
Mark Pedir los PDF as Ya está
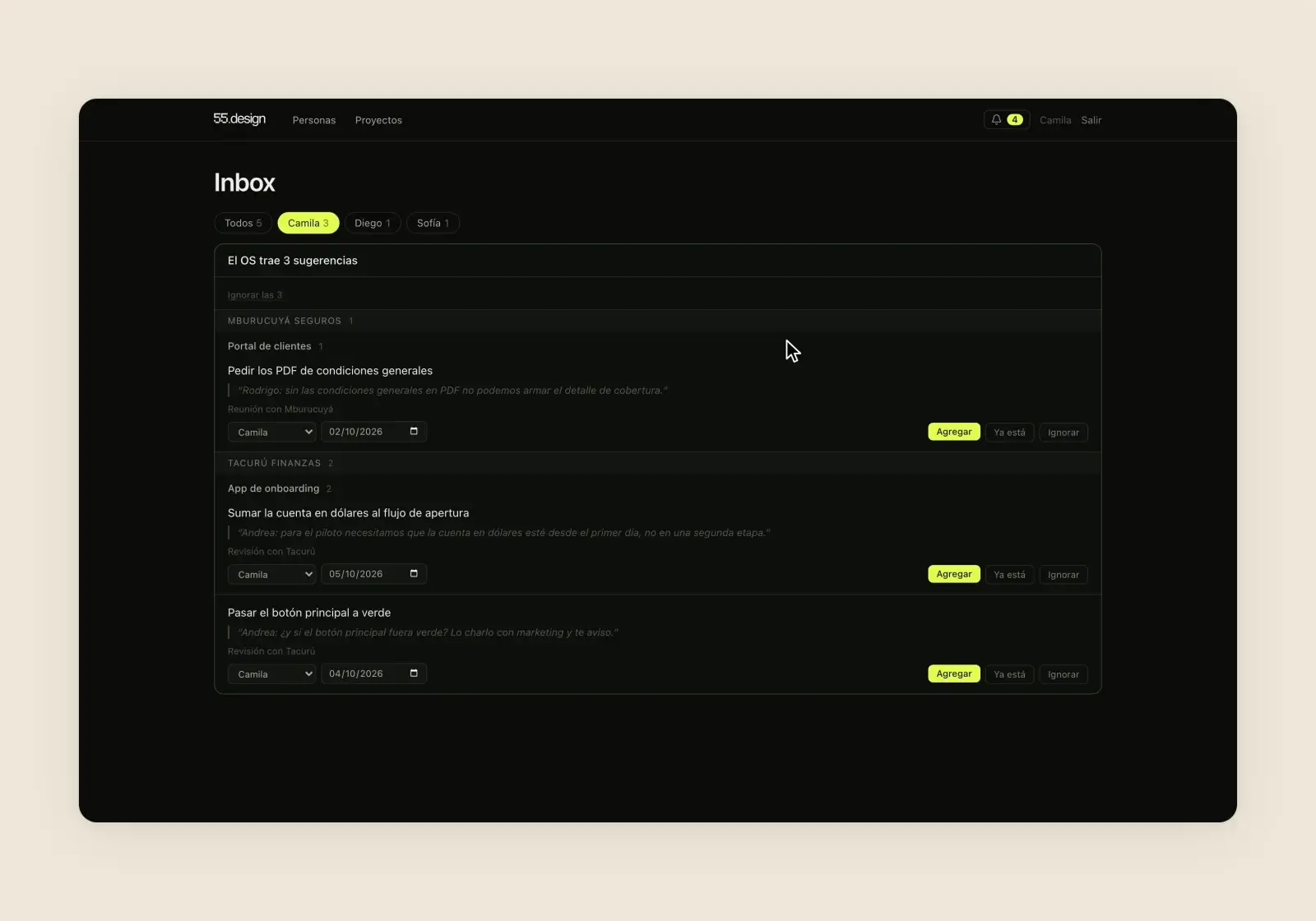1009,433
